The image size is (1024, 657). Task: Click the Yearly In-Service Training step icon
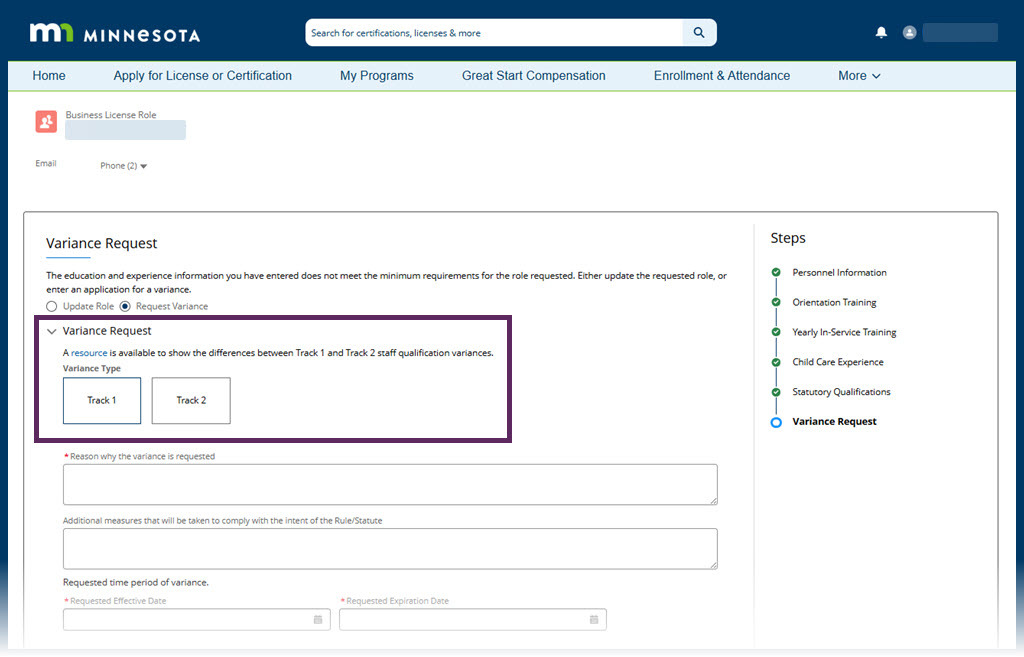pos(776,332)
